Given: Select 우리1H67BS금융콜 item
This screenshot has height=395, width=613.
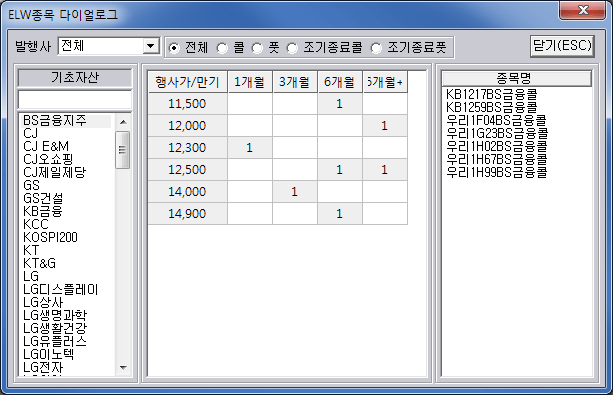Looking at the screenshot, I should pos(497,159).
